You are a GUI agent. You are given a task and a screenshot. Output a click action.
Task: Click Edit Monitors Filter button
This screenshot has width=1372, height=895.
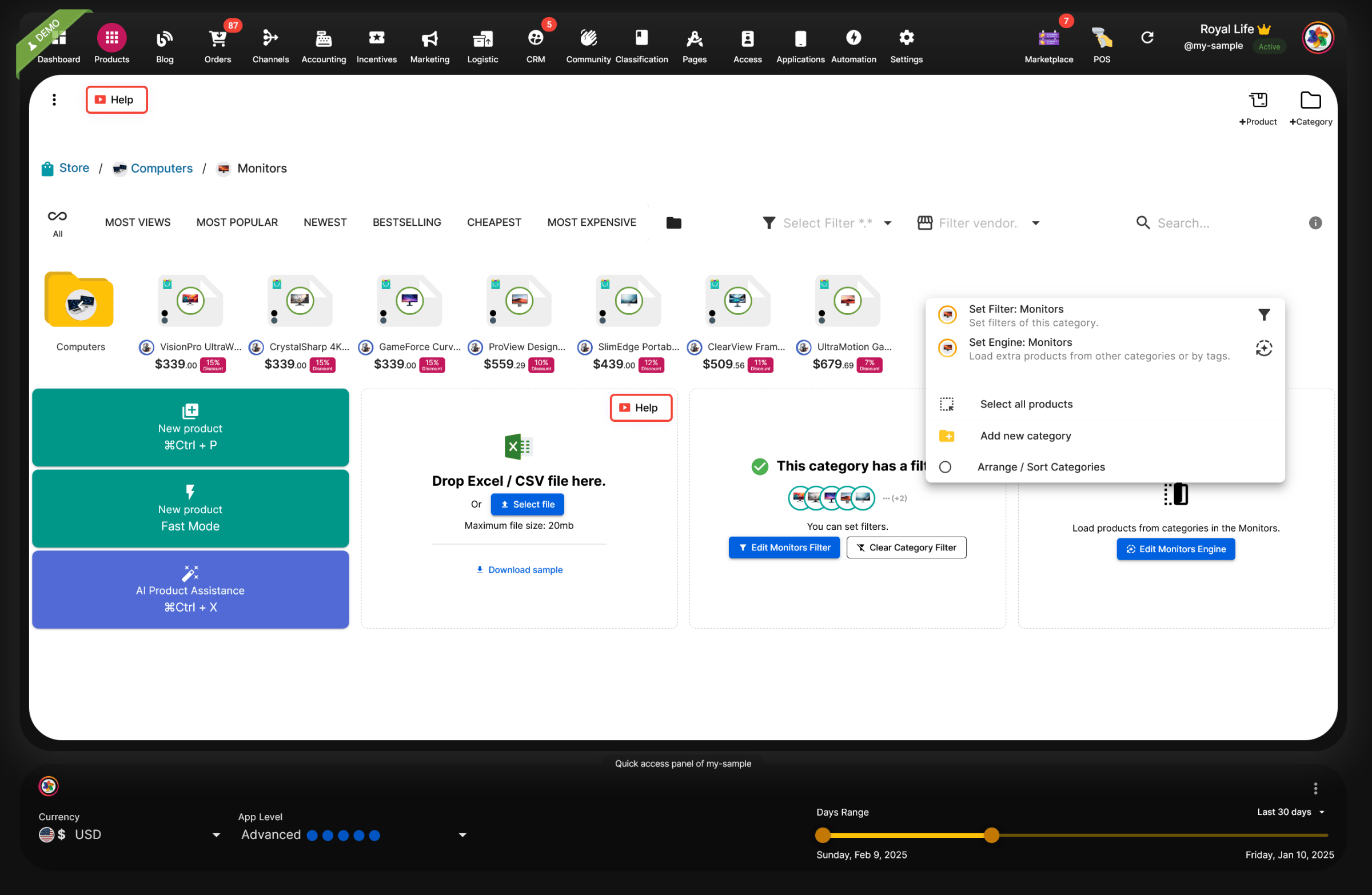(784, 548)
